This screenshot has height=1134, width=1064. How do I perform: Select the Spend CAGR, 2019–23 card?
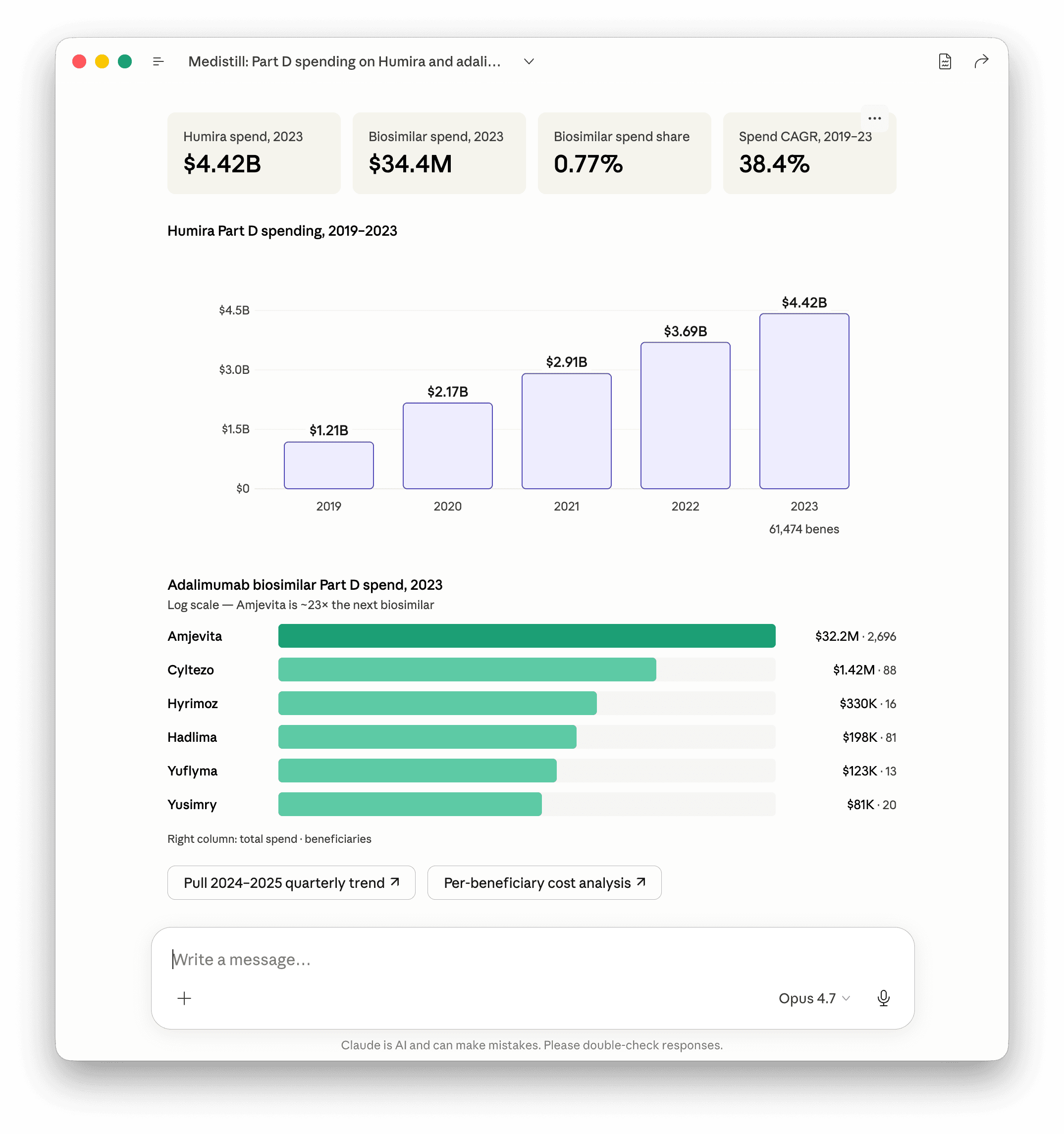pyautogui.click(x=809, y=153)
